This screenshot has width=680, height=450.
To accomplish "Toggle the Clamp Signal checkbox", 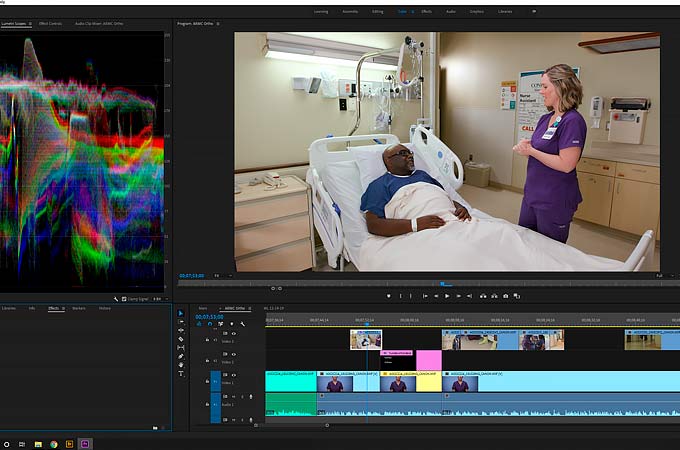I will [x=124, y=298].
